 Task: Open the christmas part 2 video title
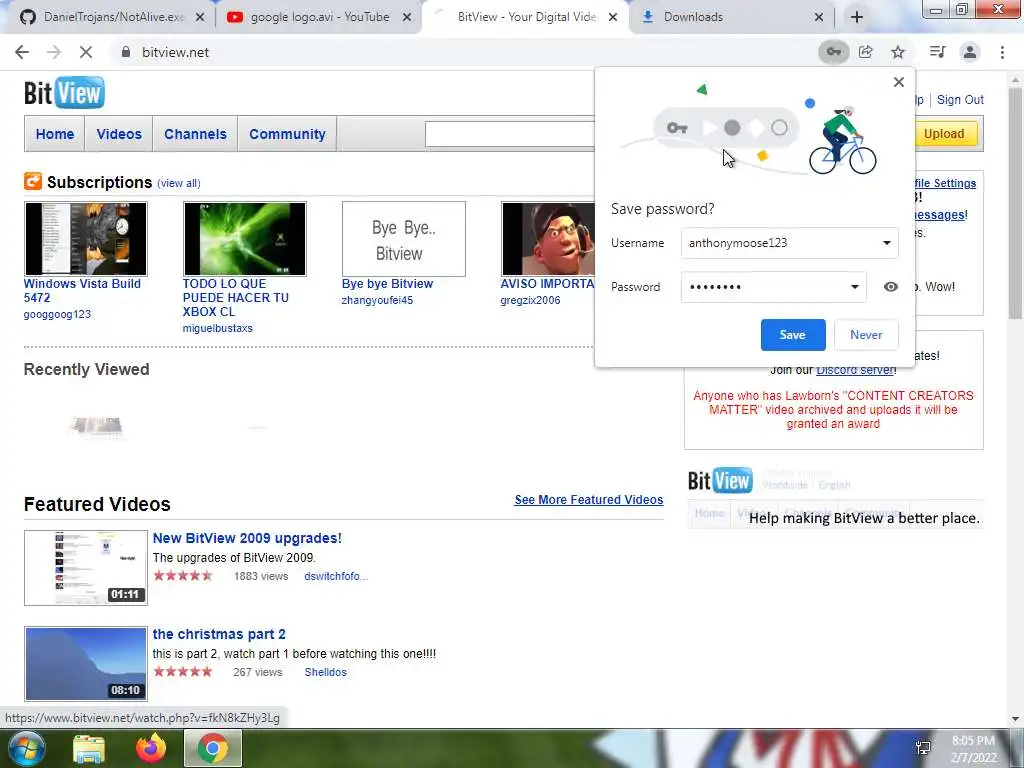(x=219, y=634)
